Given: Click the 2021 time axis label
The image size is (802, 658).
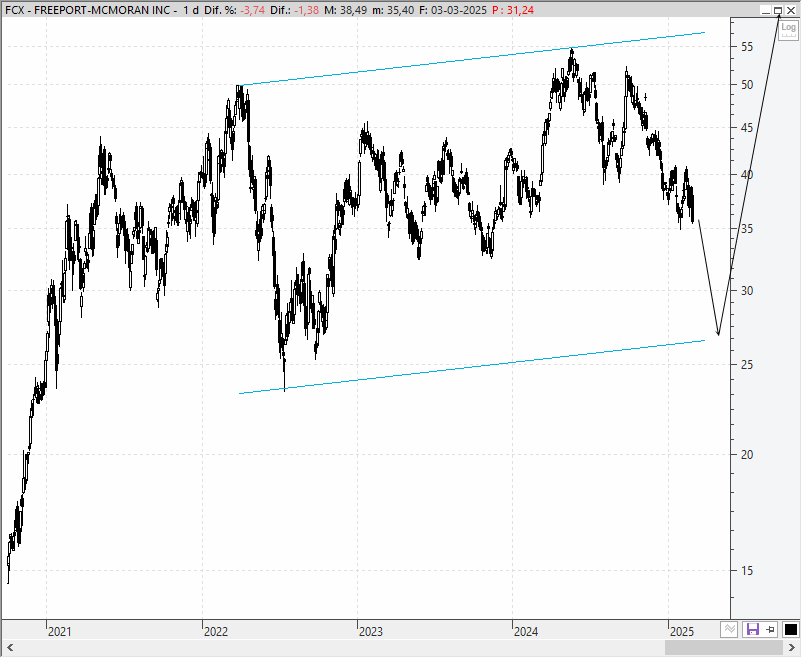Looking at the screenshot, I should coord(60,632).
